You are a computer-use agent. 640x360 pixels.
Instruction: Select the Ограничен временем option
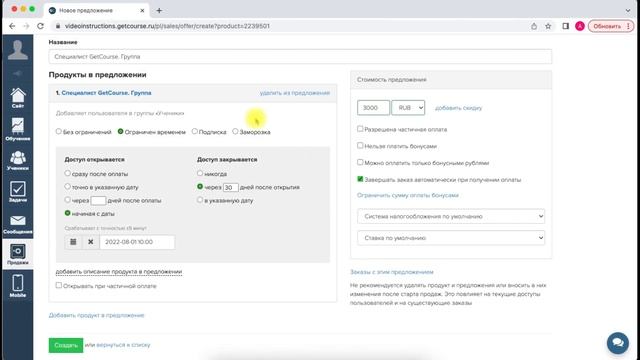tap(120, 131)
